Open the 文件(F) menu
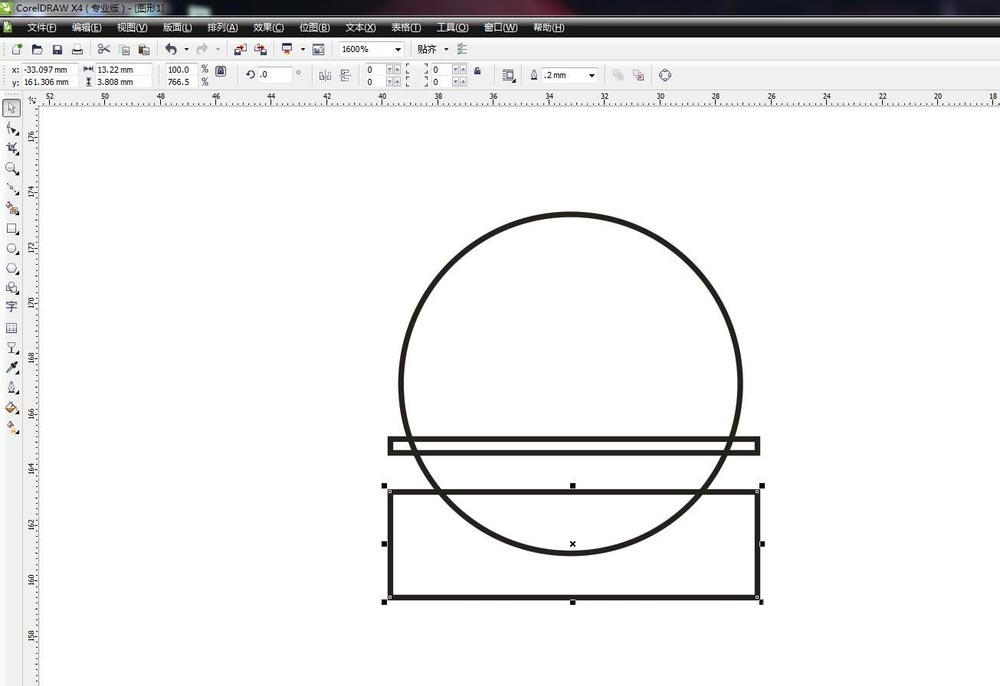The height and width of the screenshot is (686, 1000). (x=41, y=28)
